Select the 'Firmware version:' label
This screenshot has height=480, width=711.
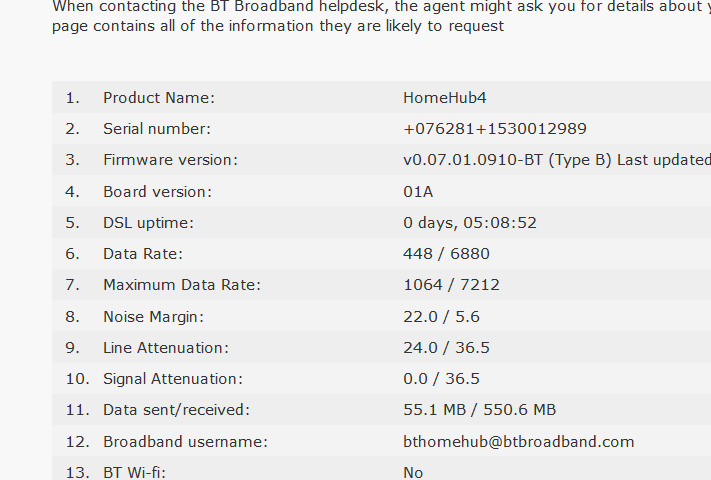tap(170, 160)
